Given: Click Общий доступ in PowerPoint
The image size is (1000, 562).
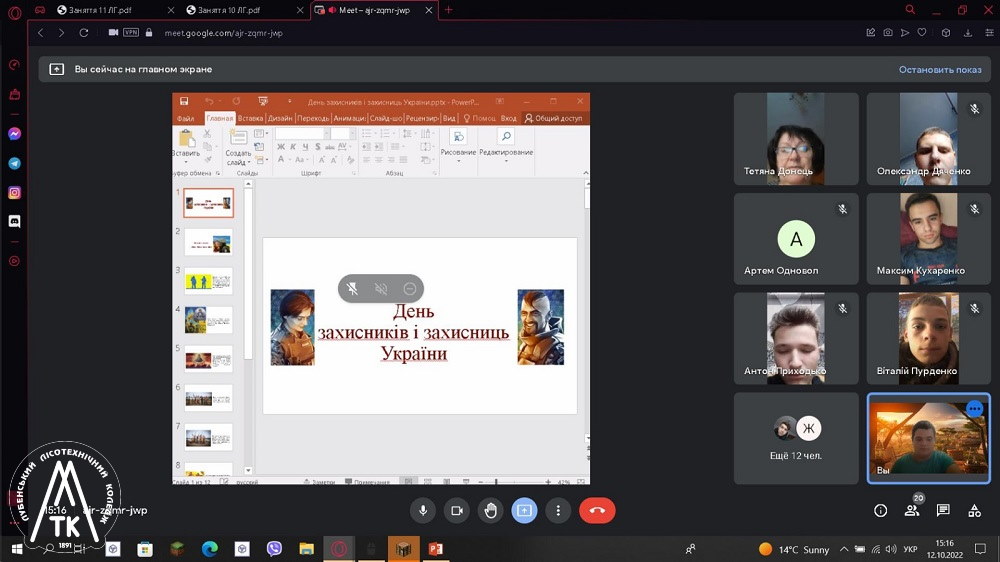Looking at the screenshot, I should (x=554, y=119).
